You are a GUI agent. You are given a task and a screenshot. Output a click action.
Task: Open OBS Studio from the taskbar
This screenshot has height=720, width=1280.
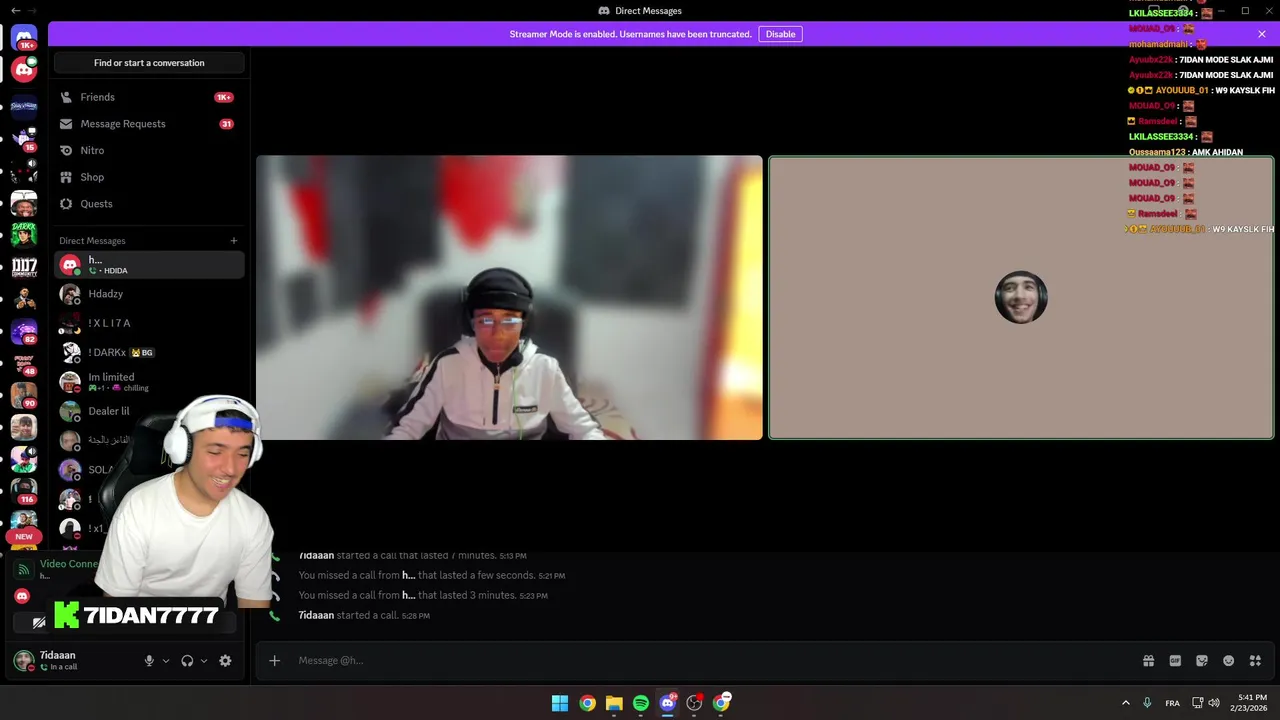(694, 703)
